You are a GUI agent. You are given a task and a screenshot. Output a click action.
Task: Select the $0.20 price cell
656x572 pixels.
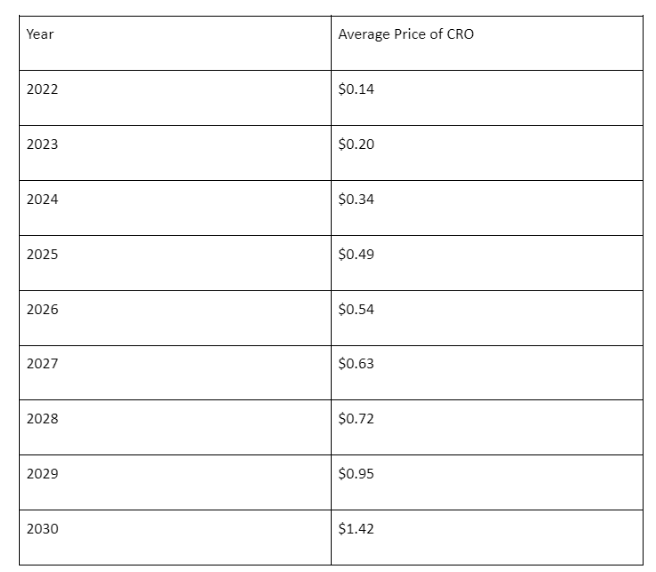coord(356,144)
